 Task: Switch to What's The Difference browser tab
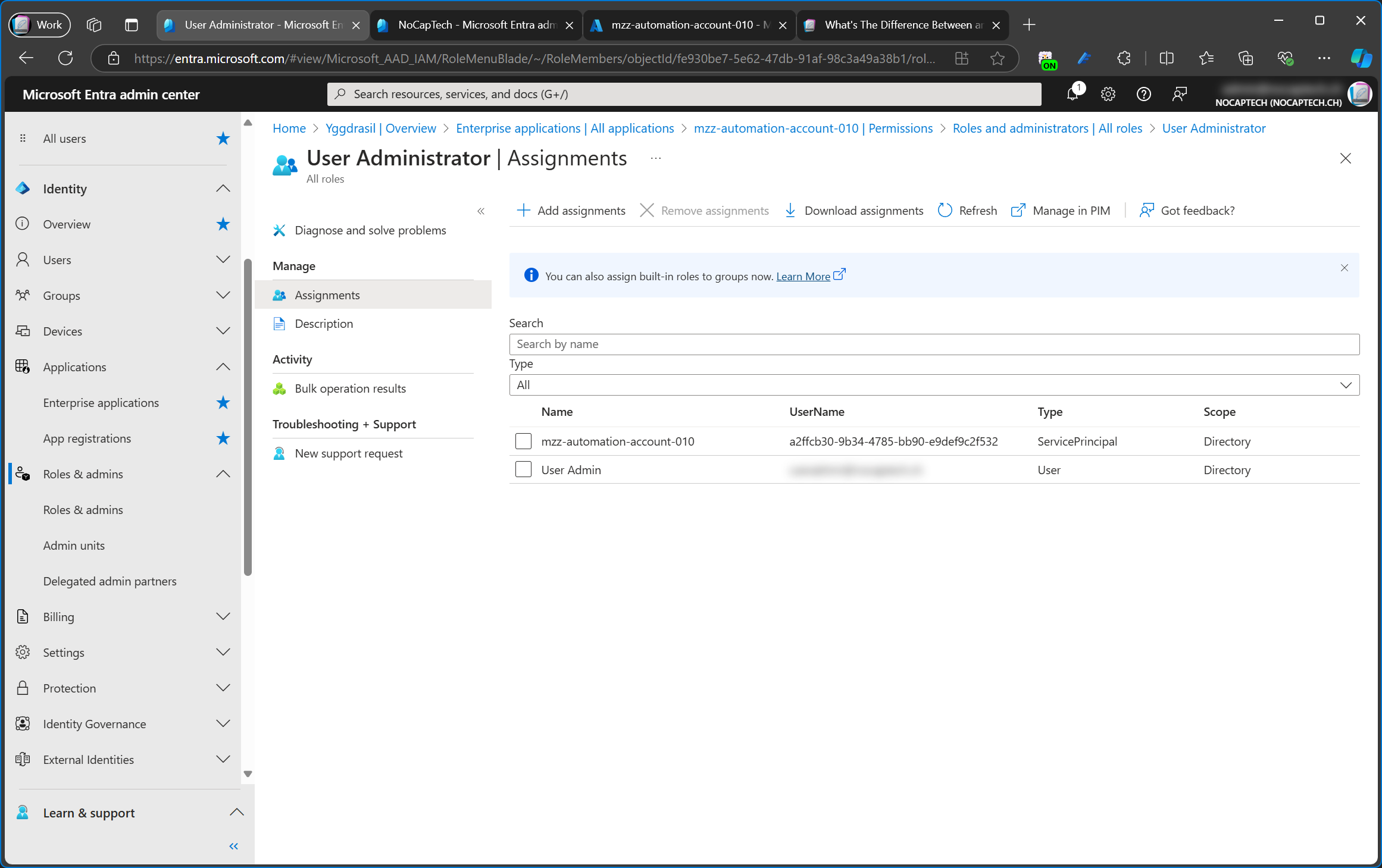902,25
